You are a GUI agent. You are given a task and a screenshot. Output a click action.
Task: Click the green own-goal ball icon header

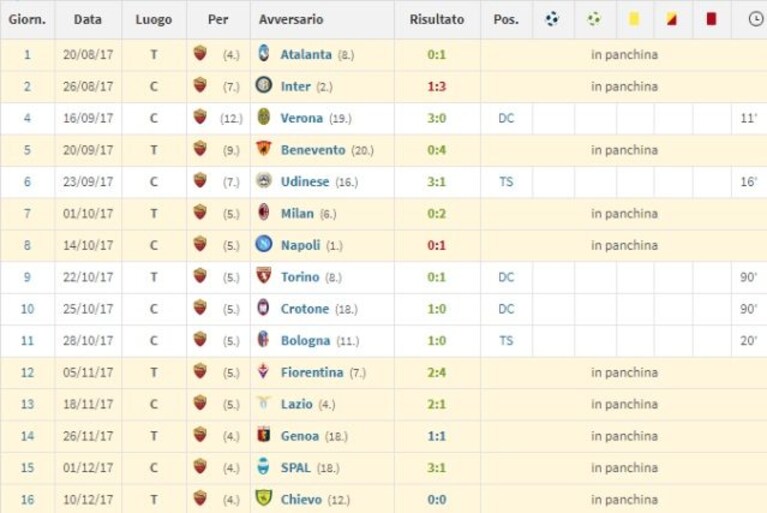coord(594,19)
